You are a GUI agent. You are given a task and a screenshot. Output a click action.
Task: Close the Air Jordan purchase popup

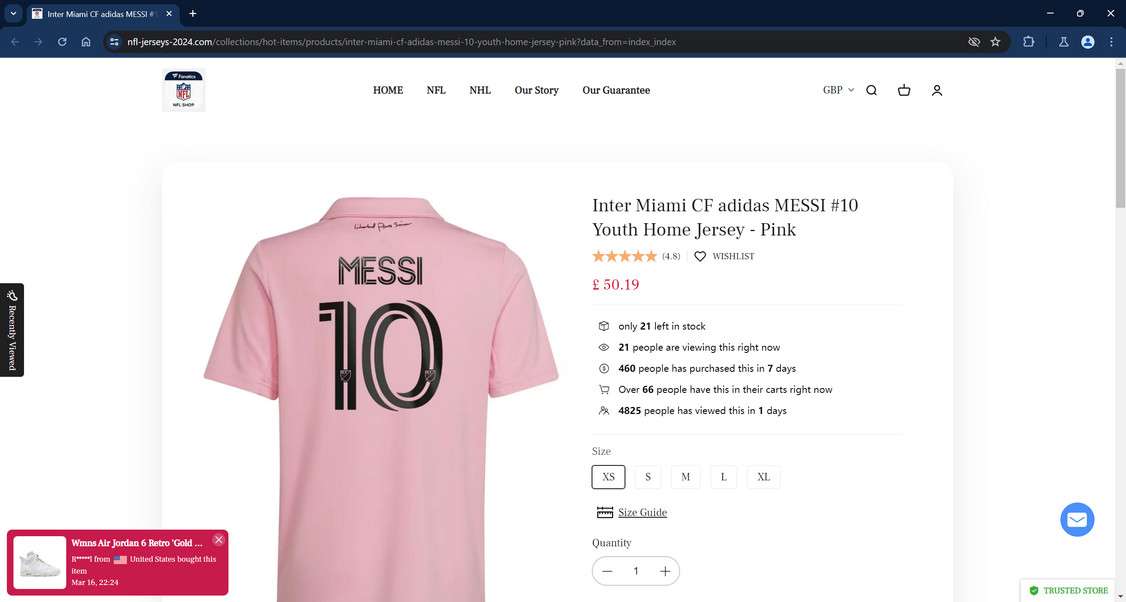(x=219, y=540)
